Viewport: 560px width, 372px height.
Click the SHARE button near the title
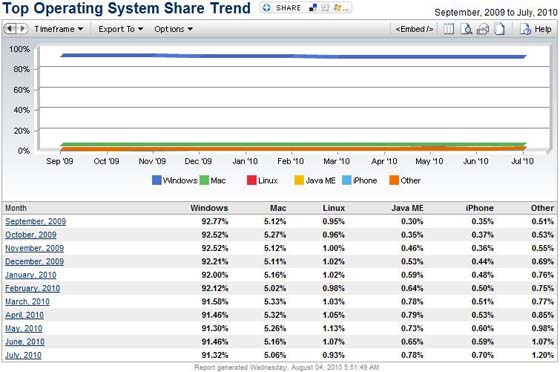point(282,8)
